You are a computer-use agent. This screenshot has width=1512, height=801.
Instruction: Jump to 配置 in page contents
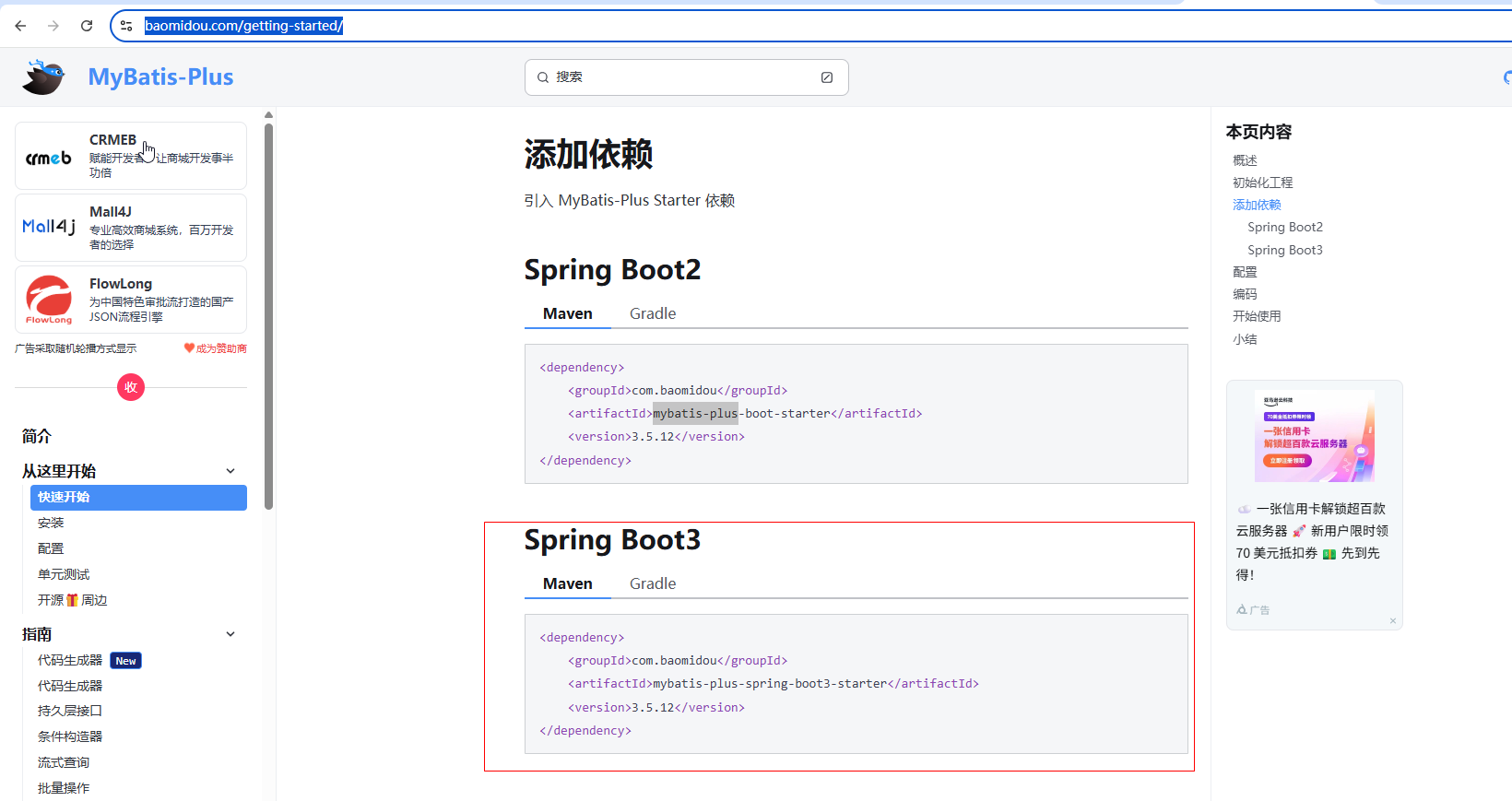[x=1245, y=272]
